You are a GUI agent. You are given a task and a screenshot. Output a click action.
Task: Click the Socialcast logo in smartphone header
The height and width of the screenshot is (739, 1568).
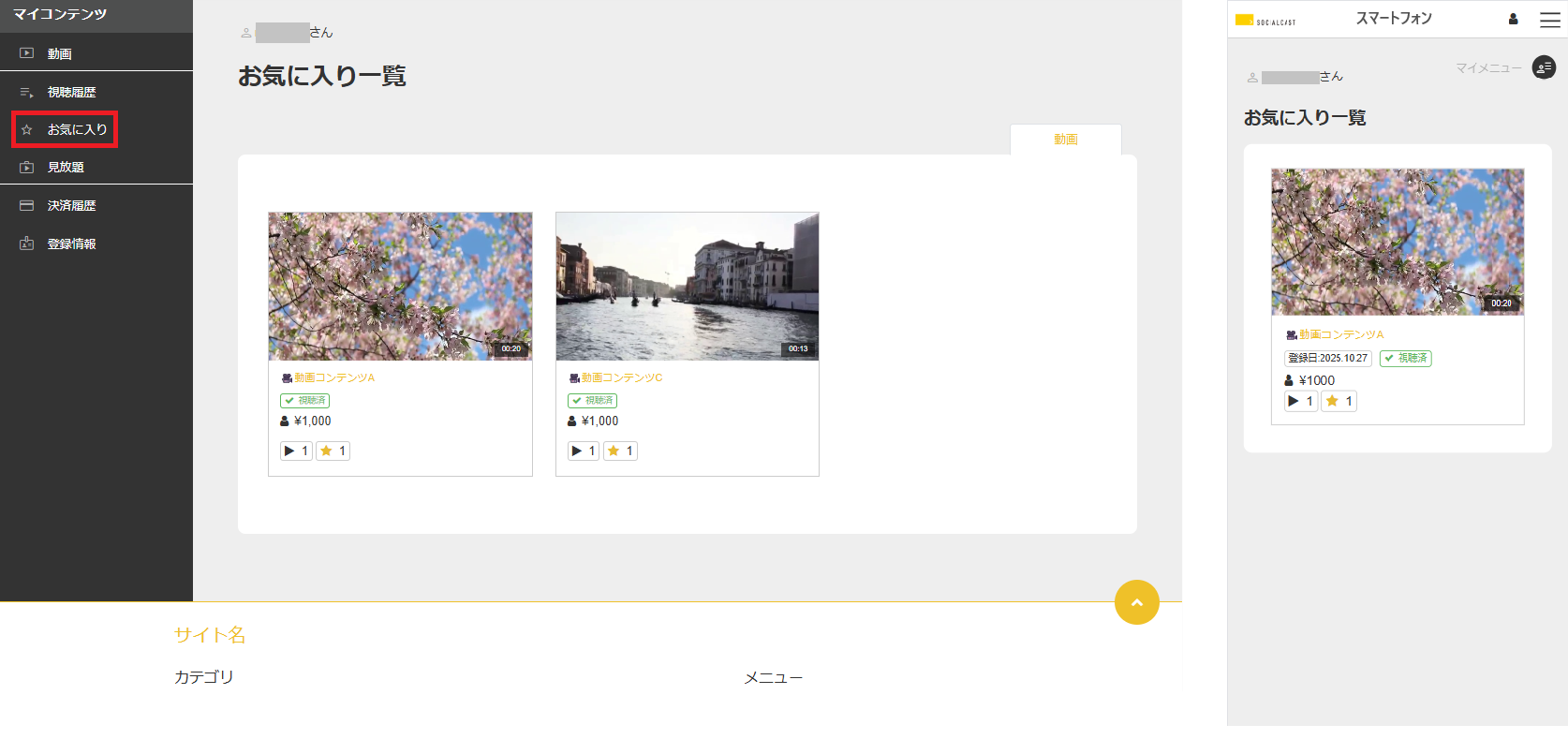[x=1265, y=20]
